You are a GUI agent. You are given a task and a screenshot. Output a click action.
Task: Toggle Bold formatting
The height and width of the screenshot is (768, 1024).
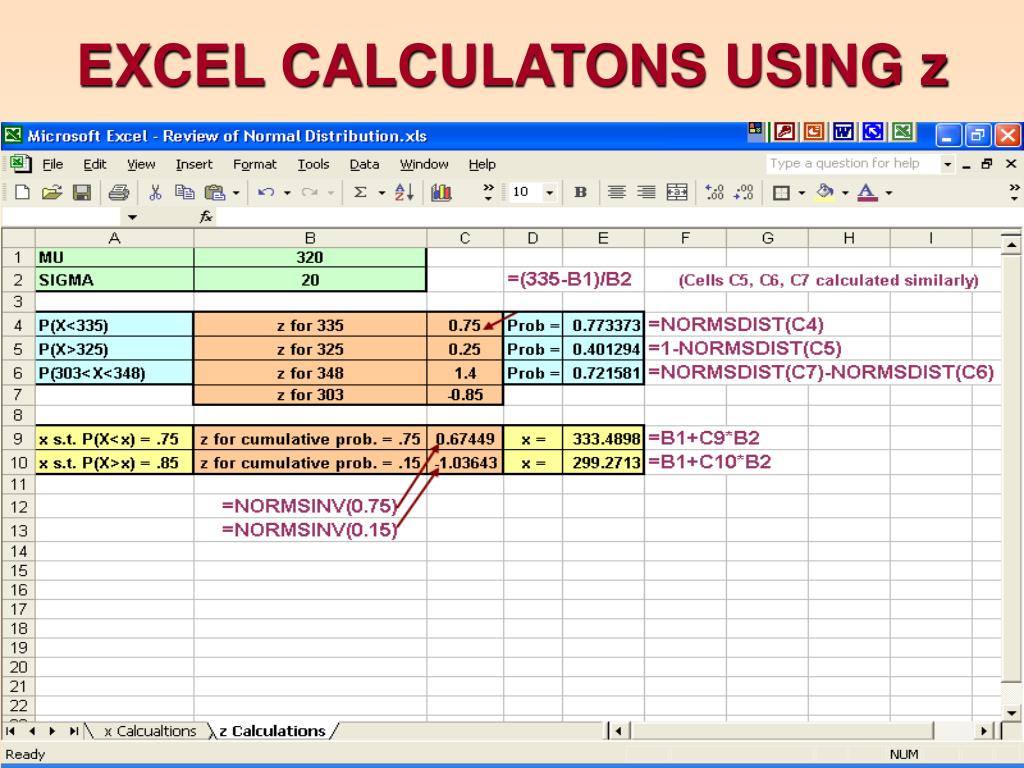[x=580, y=192]
